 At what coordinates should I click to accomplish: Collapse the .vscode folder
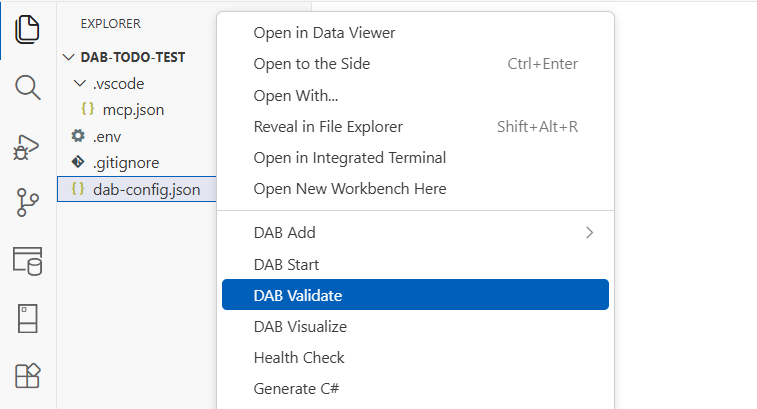coord(81,84)
